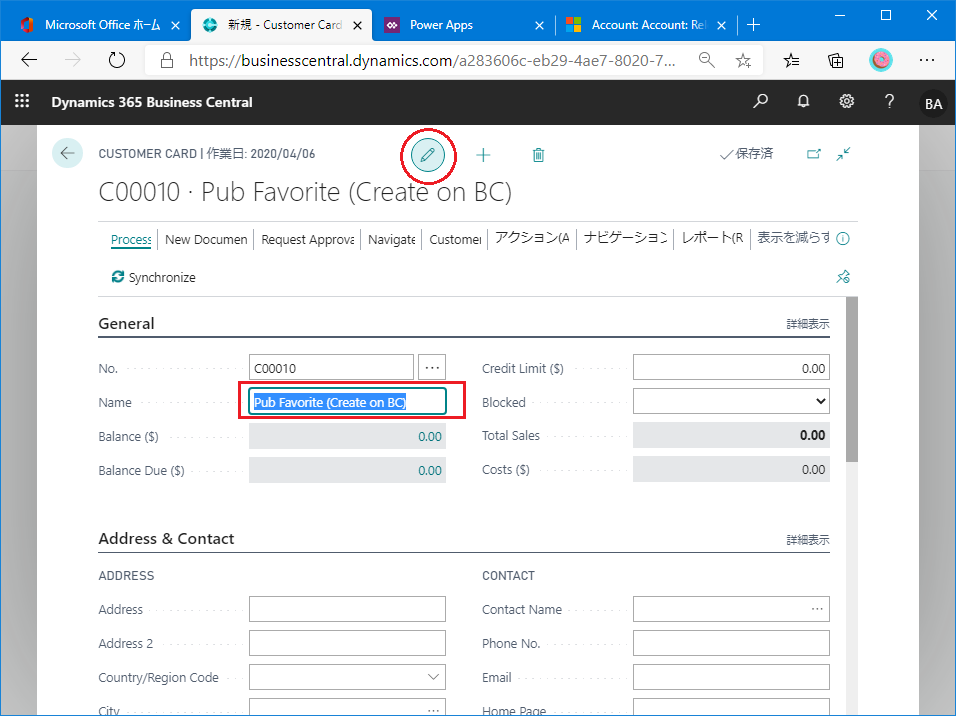Click the pin action bar icon

[x=843, y=277]
